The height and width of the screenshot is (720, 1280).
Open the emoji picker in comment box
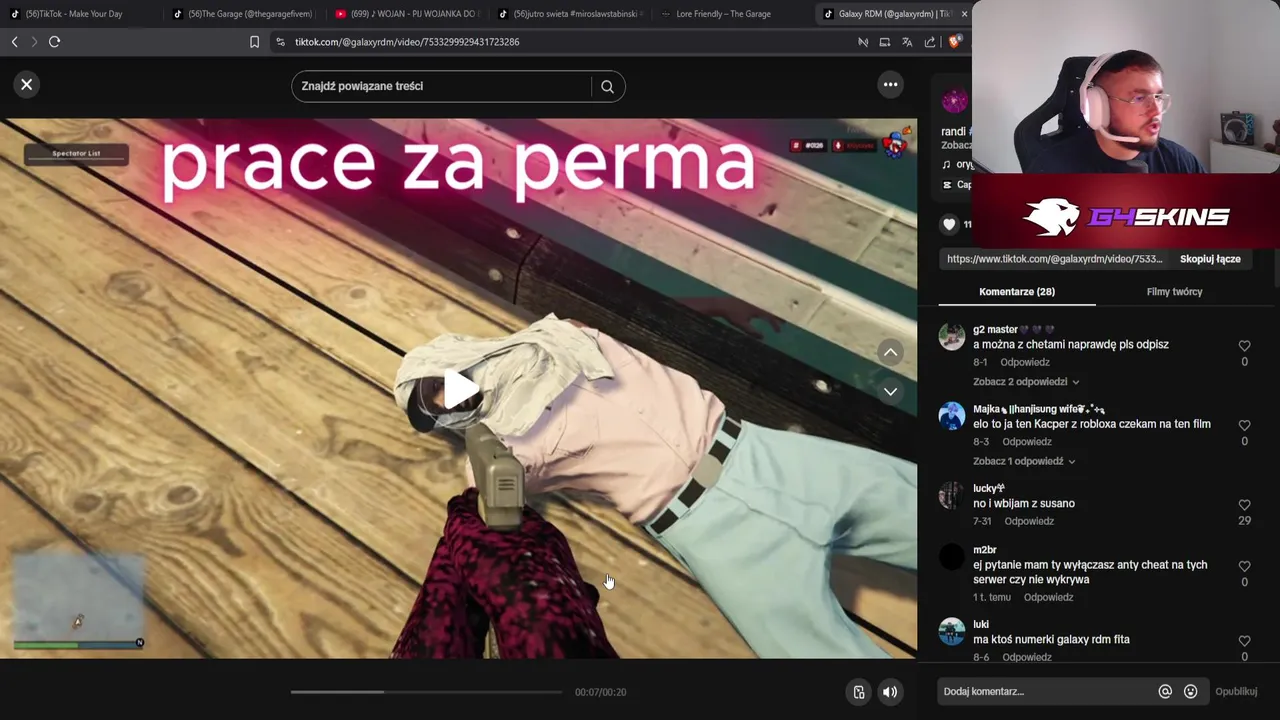pyautogui.click(x=1190, y=692)
